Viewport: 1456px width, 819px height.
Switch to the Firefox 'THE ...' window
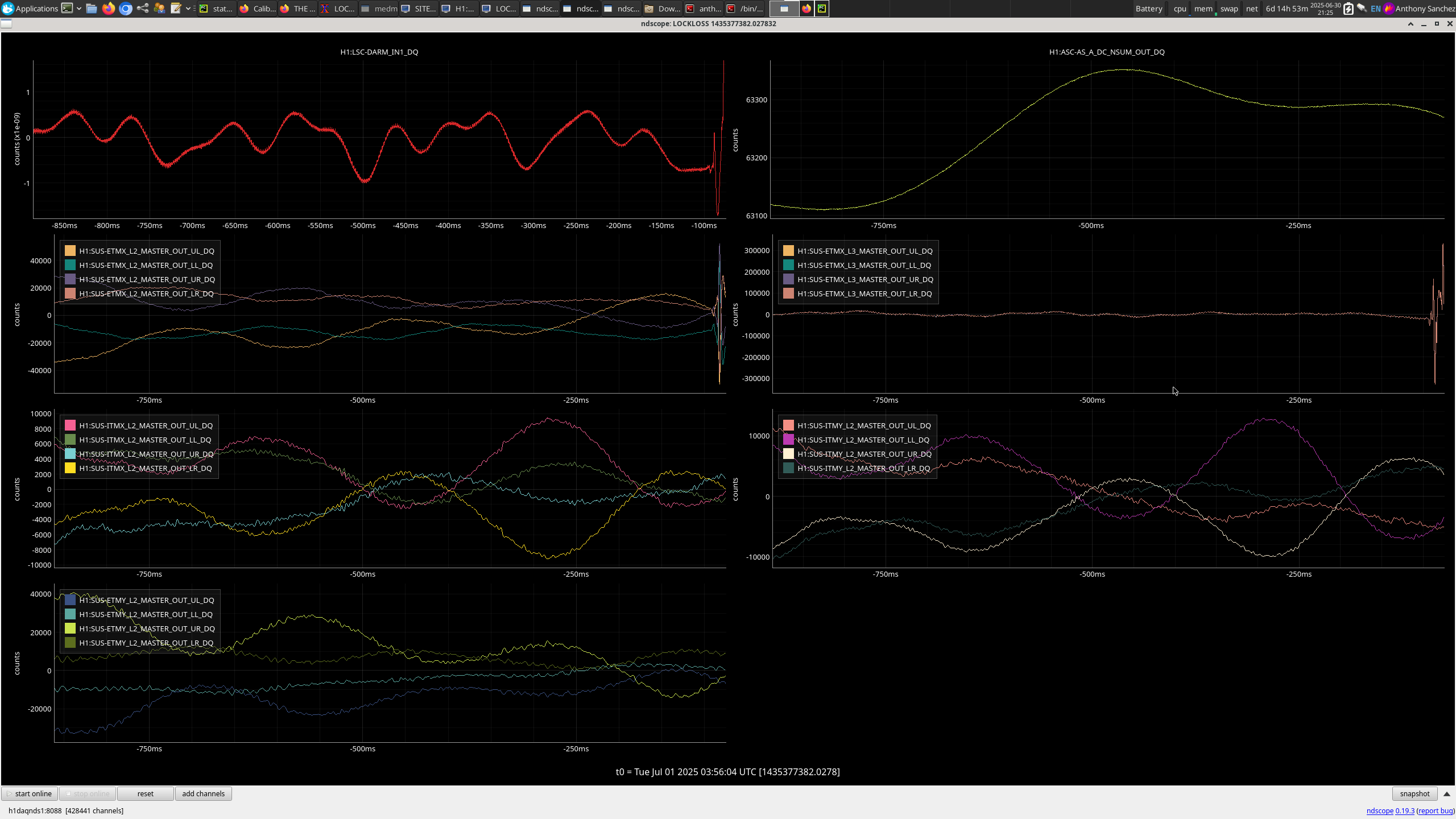[x=298, y=9]
